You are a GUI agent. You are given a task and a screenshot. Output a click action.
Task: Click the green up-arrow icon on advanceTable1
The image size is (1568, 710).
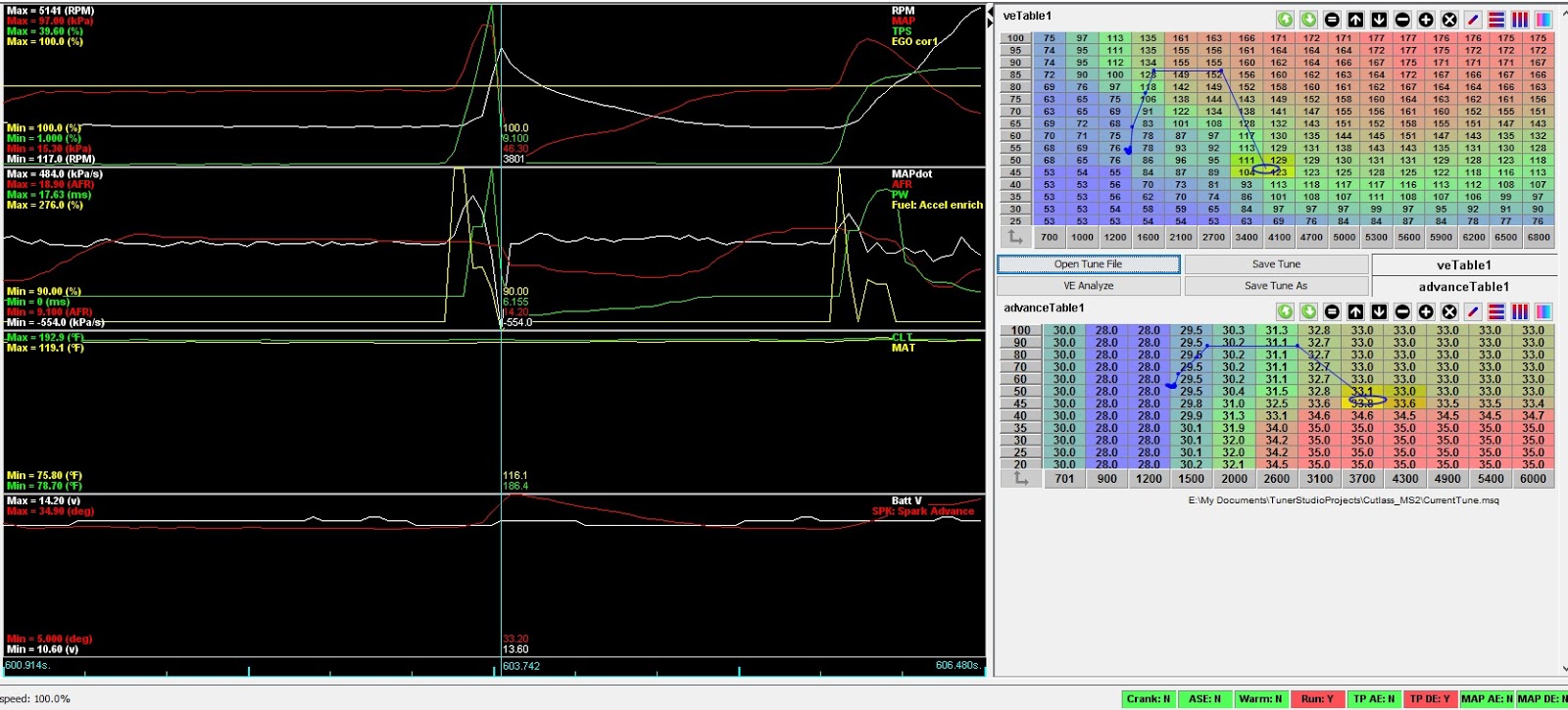coord(1285,311)
